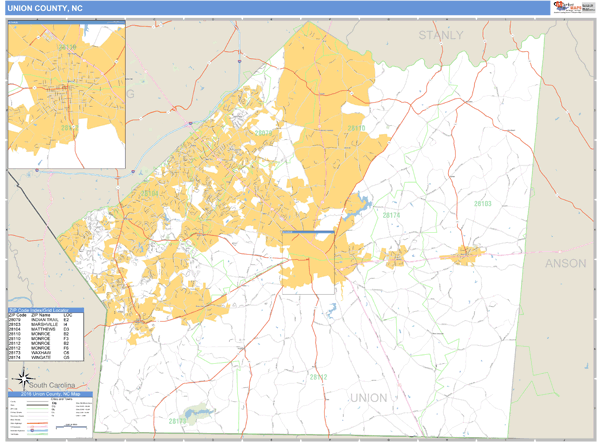
Task: Click the STANLY county label
Action: coord(441,35)
